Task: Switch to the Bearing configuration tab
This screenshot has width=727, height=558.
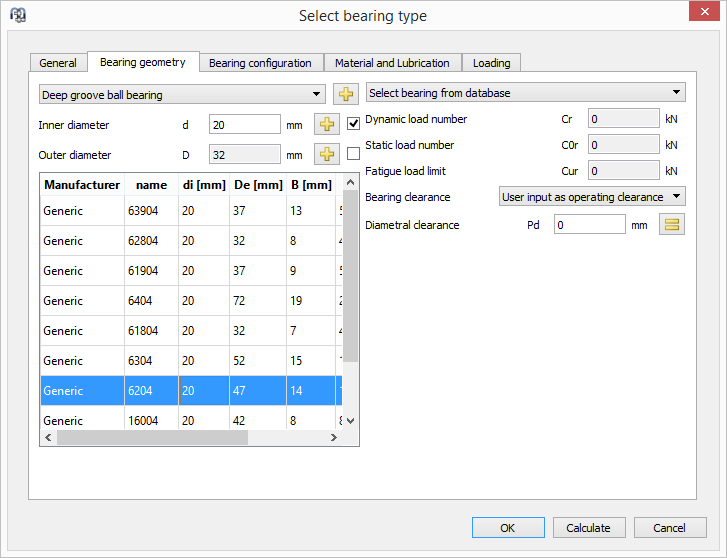Action: pyautogui.click(x=260, y=63)
